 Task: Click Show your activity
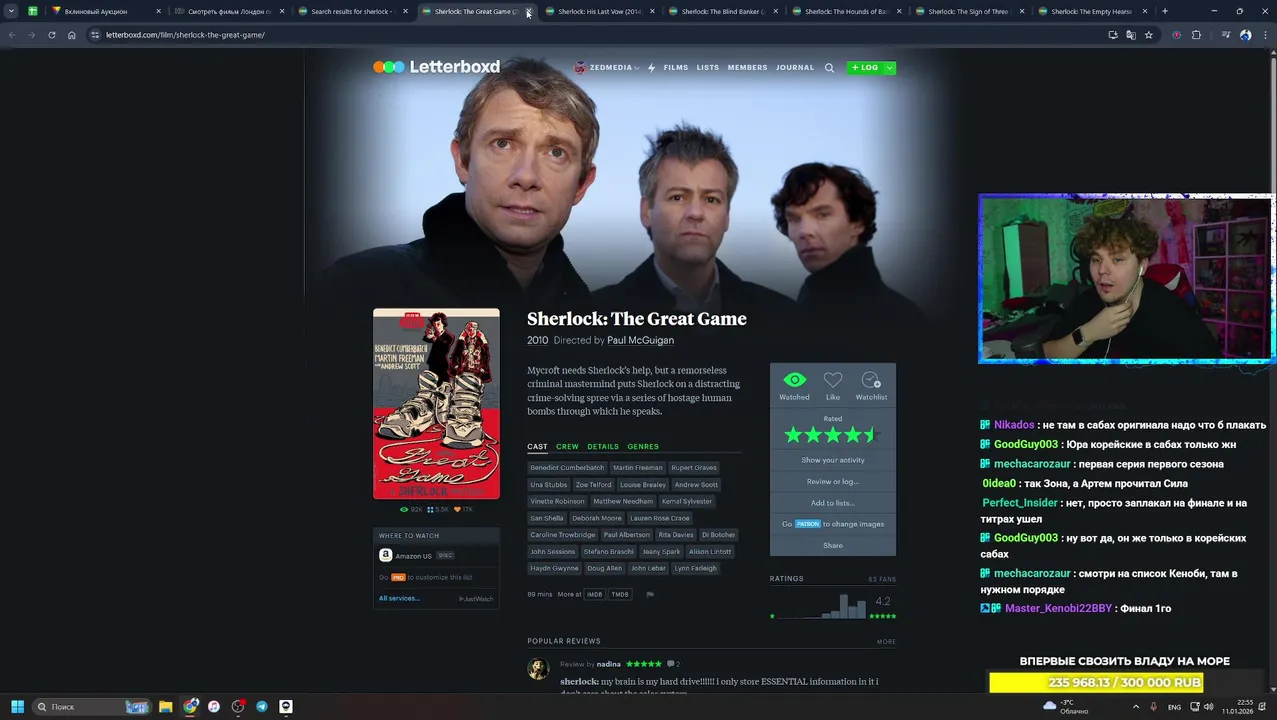(833, 460)
